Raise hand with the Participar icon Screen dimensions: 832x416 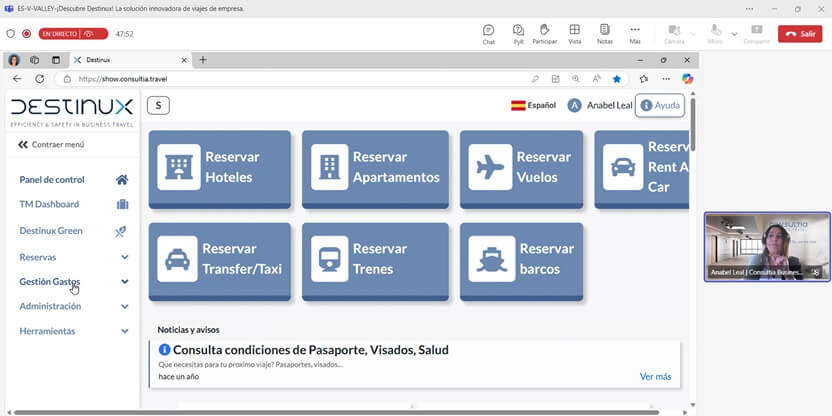(544, 34)
